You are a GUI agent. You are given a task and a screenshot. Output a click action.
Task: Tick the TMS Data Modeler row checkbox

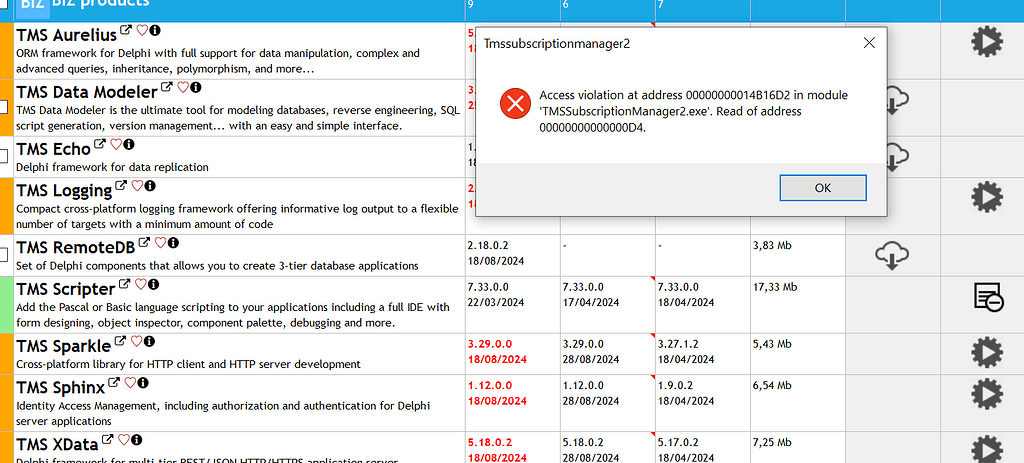pyautogui.click(x=3, y=106)
